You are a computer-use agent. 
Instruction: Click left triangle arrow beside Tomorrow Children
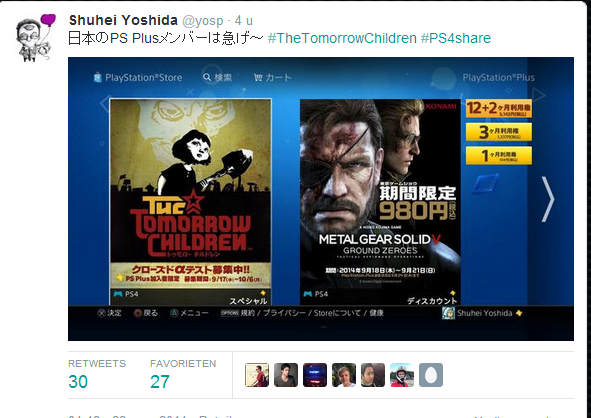[105, 104]
